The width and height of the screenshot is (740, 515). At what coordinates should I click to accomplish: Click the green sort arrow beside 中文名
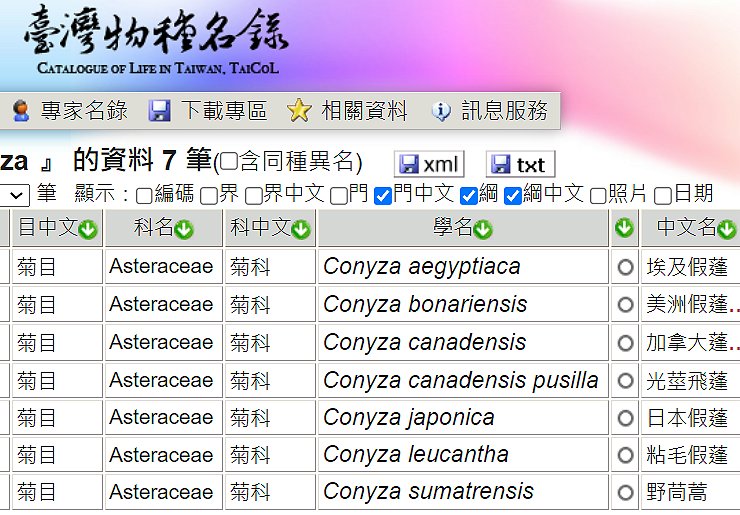(x=728, y=230)
